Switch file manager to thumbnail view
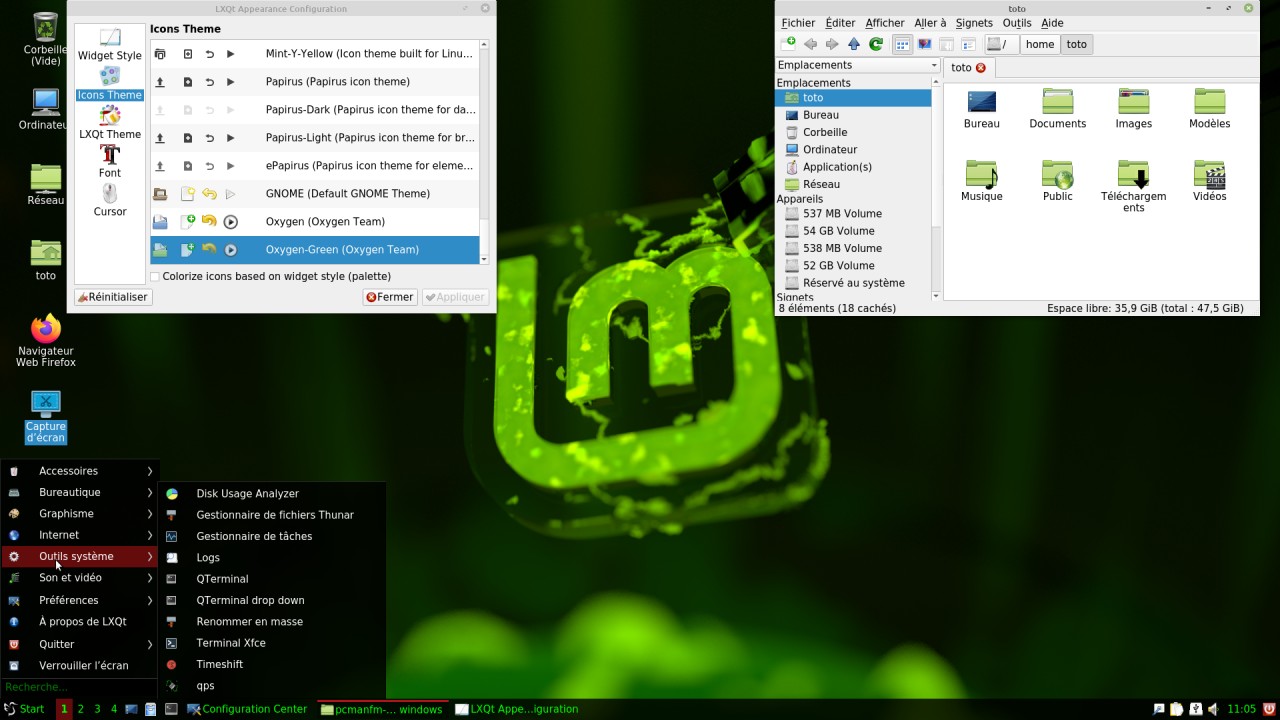 click(x=924, y=44)
